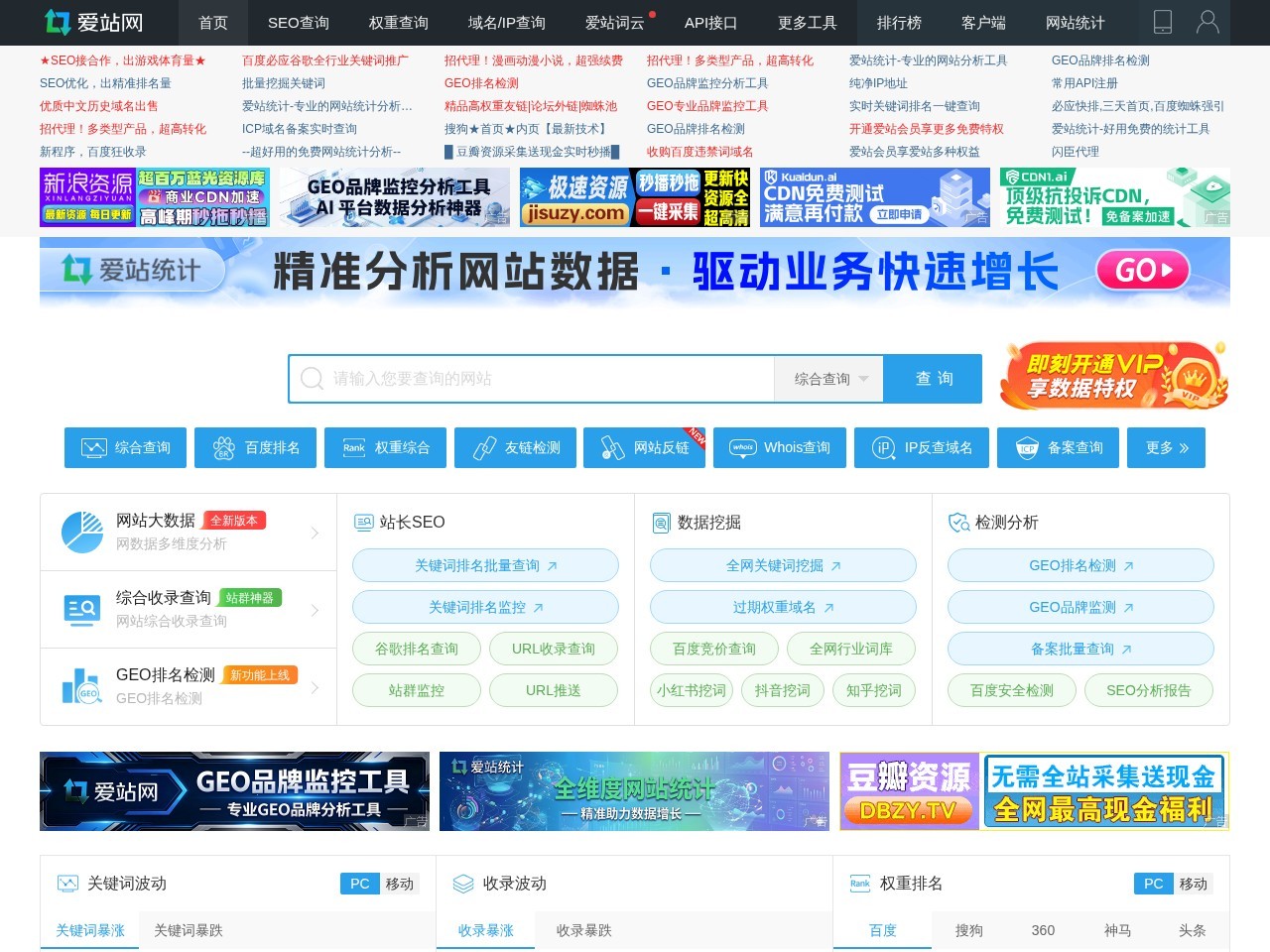1270x952 pixels.
Task: Open 网站反链 tool button
Action: [x=645, y=447]
